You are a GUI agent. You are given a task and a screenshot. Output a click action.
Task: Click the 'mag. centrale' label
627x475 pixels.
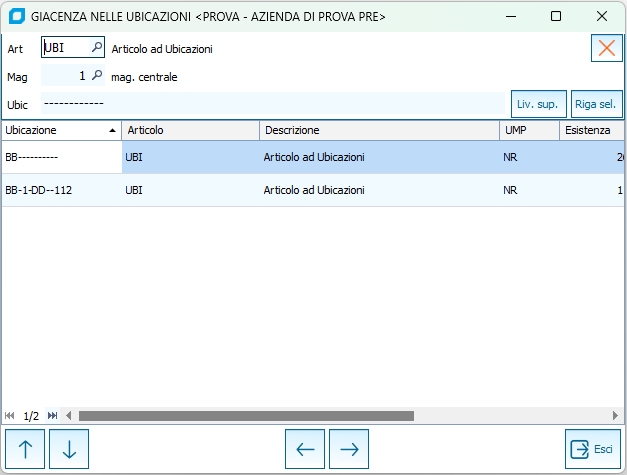[144, 77]
